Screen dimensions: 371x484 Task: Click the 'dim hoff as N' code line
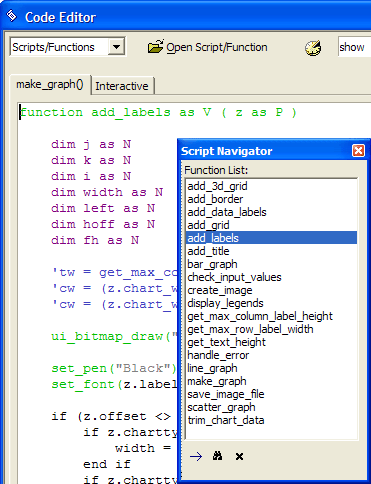[103, 224]
